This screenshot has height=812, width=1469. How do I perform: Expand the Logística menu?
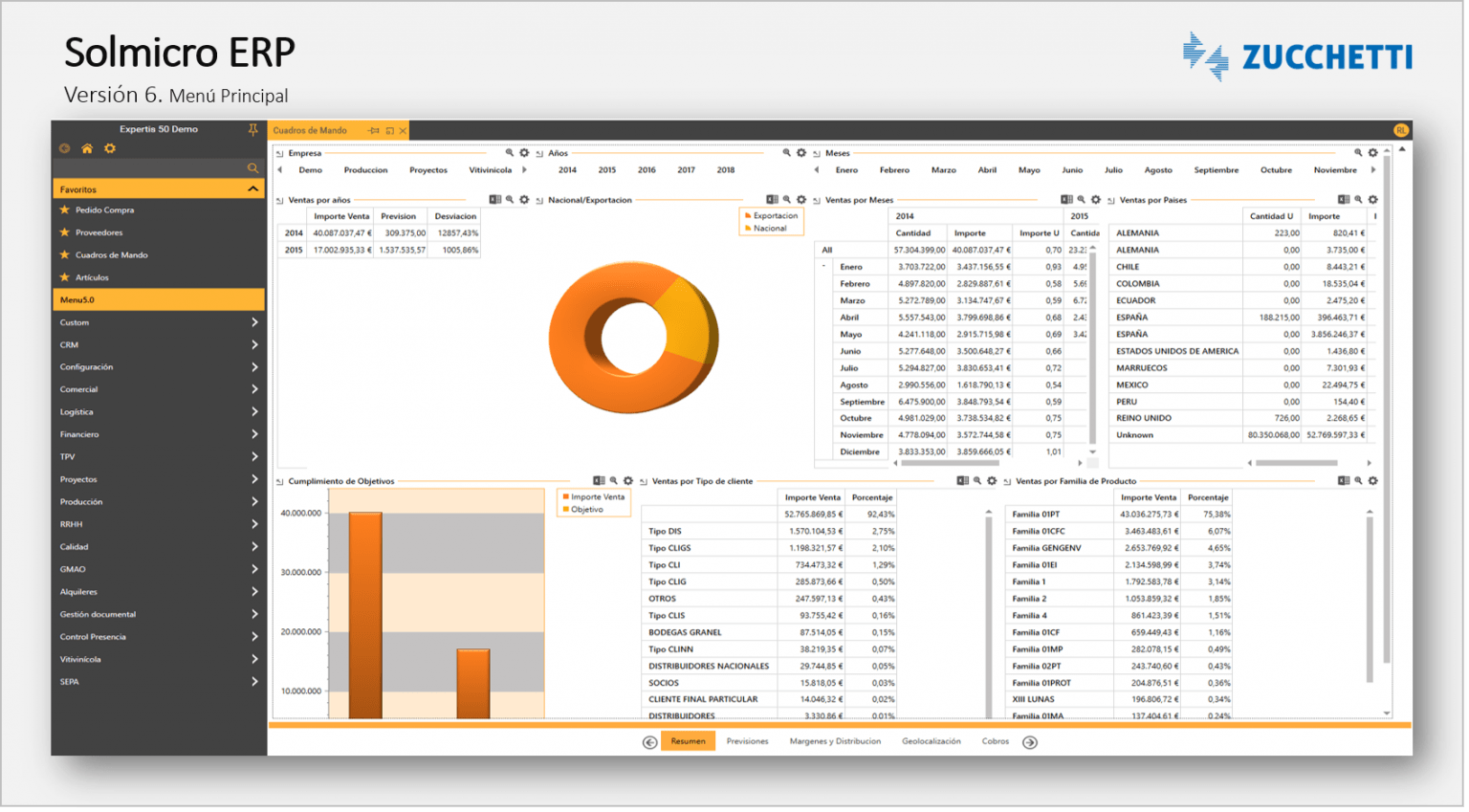(x=255, y=414)
